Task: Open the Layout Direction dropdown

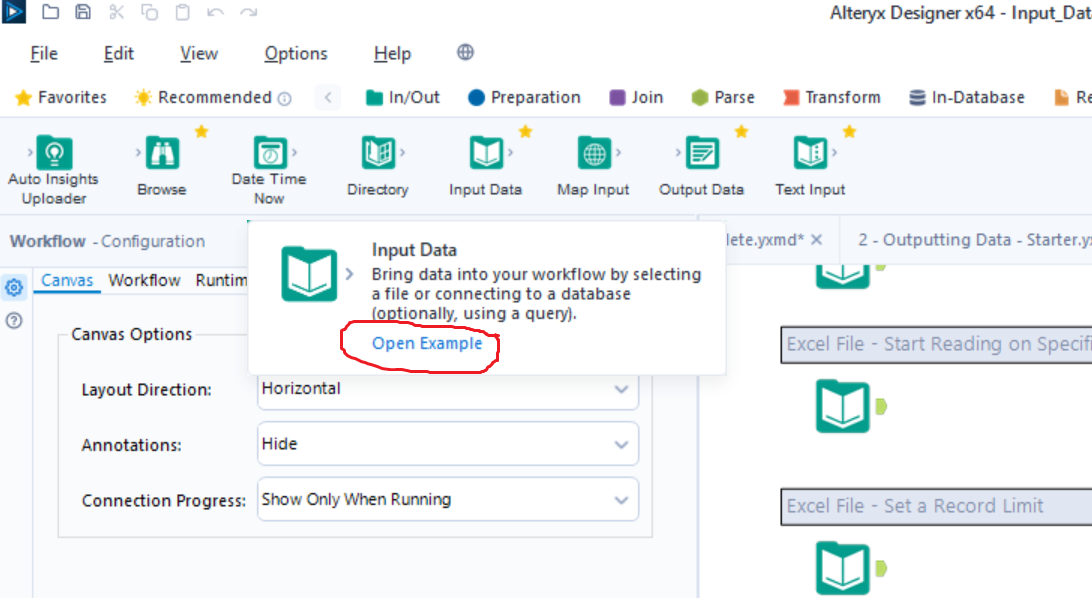Action: 447,388
